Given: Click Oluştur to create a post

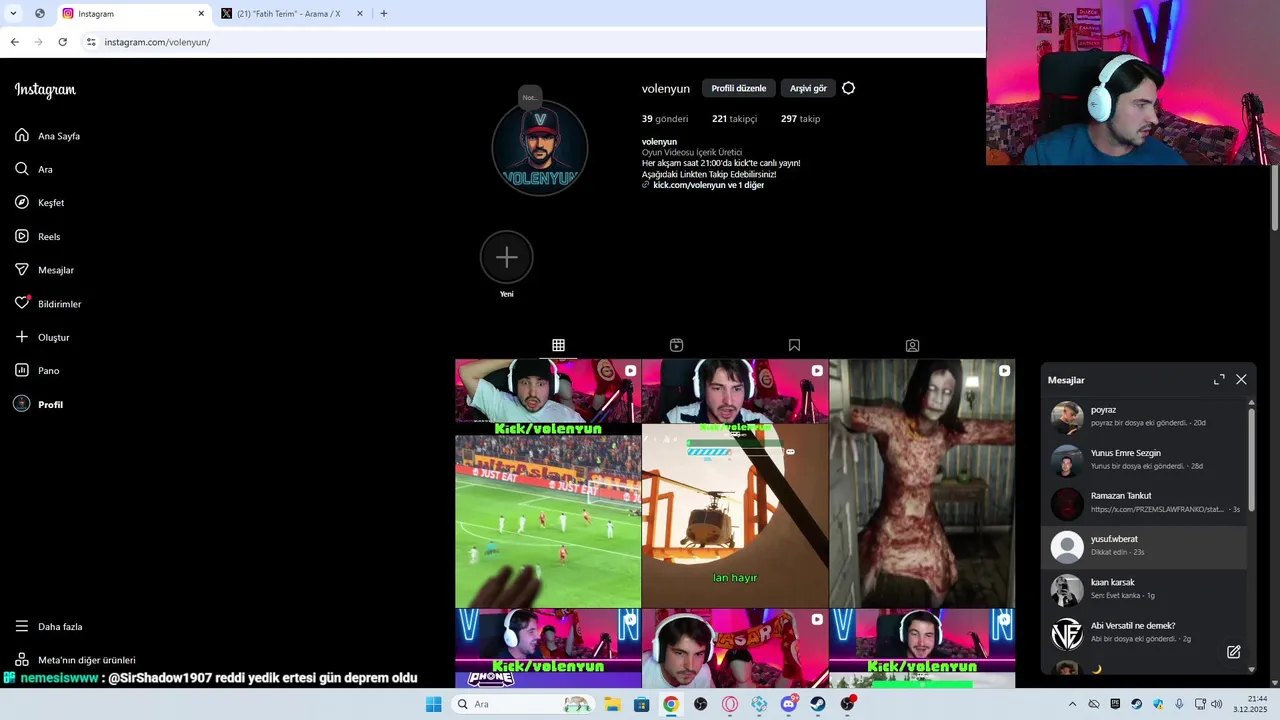Looking at the screenshot, I should pyautogui.click(x=41, y=337).
